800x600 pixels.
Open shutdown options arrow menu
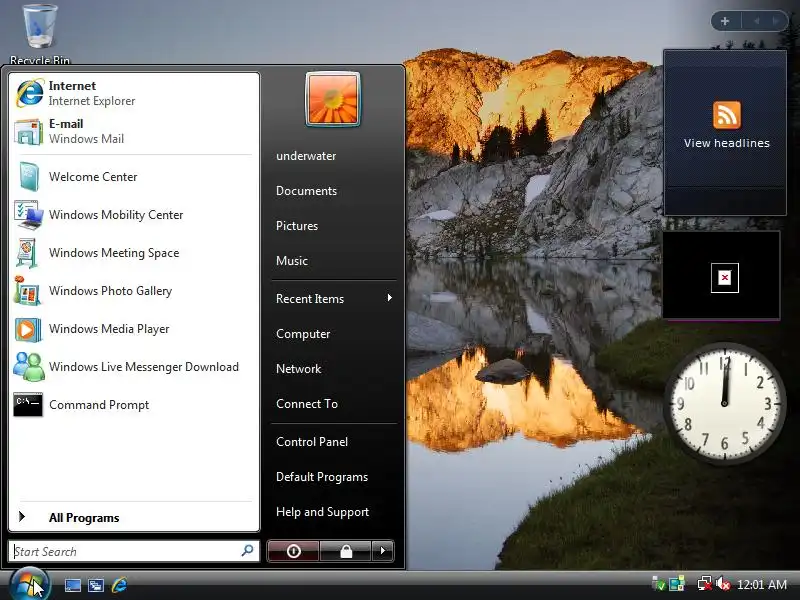tap(383, 551)
